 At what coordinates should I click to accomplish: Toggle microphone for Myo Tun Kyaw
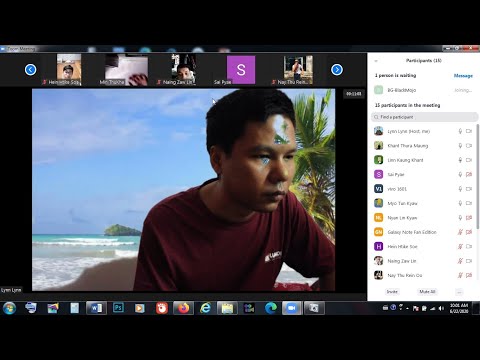pos(460,203)
